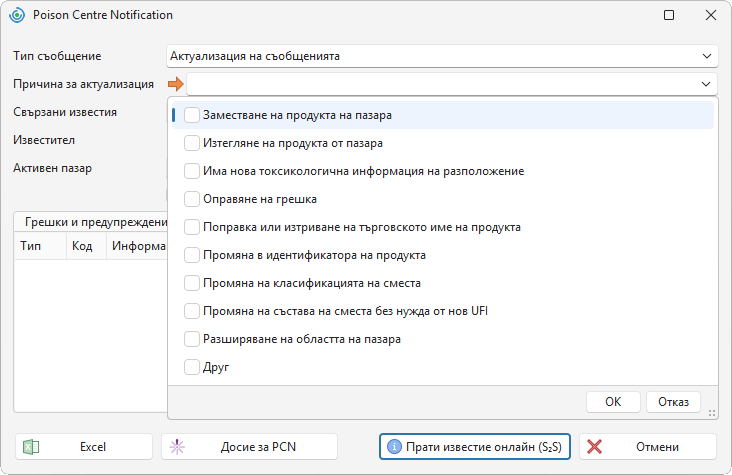Click the 'Активен пазар' label
732x475 pixels.
(52, 168)
